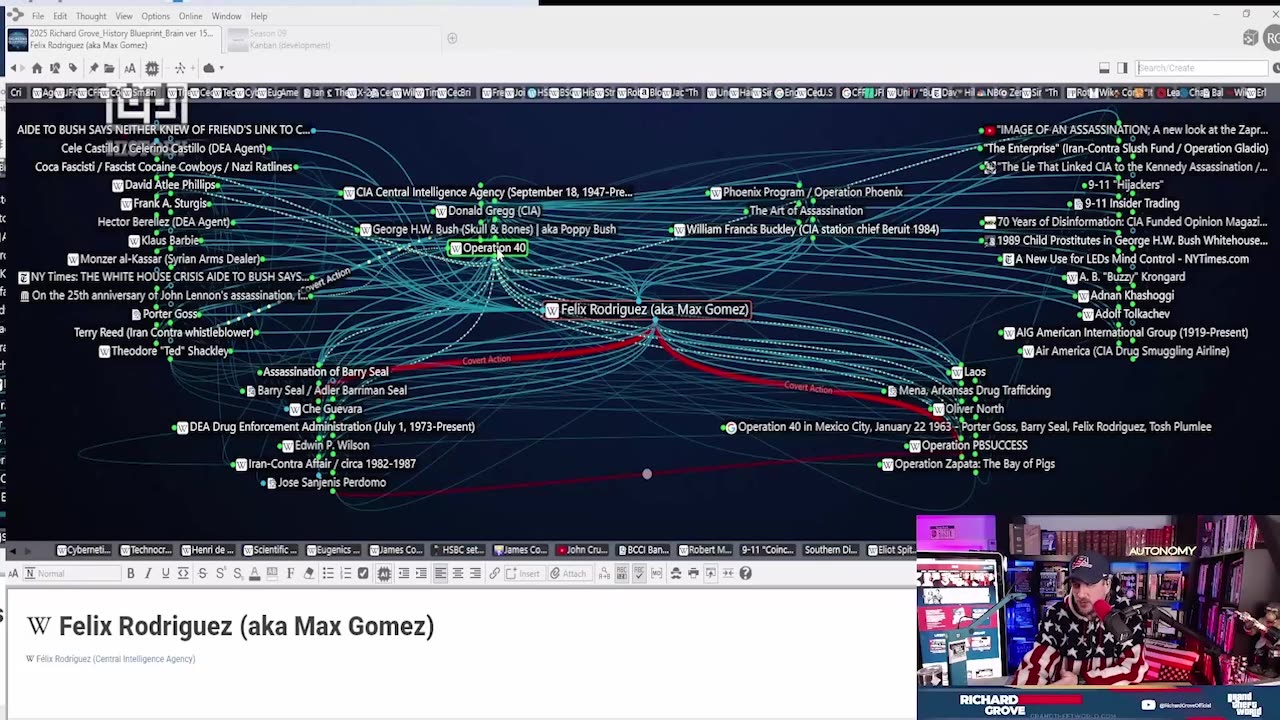Viewport: 1280px width, 720px height.
Task: Clear formatting with eraser icon
Action: [308, 573]
